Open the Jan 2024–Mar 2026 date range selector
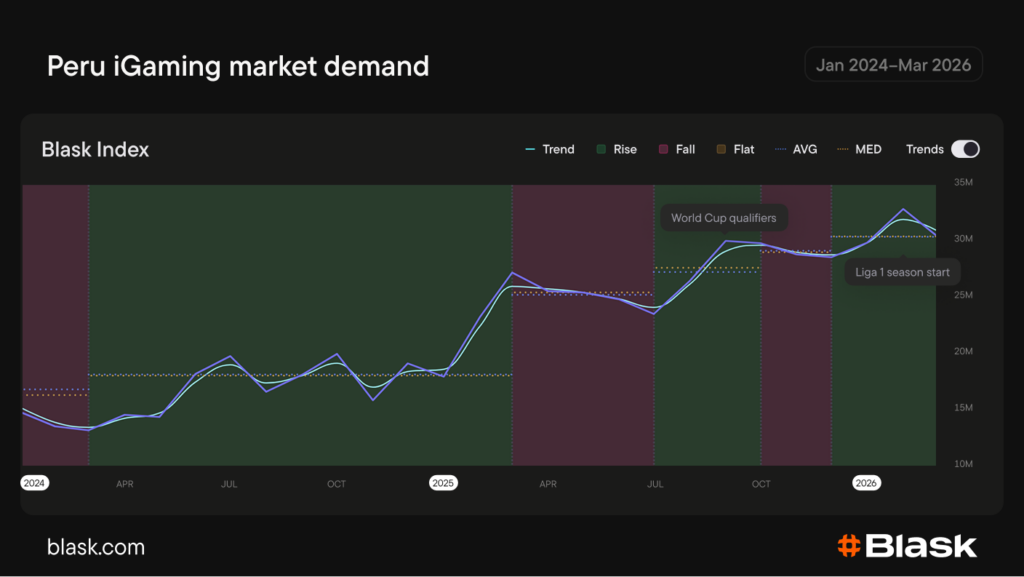The width and height of the screenshot is (1024, 577). point(893,65)
